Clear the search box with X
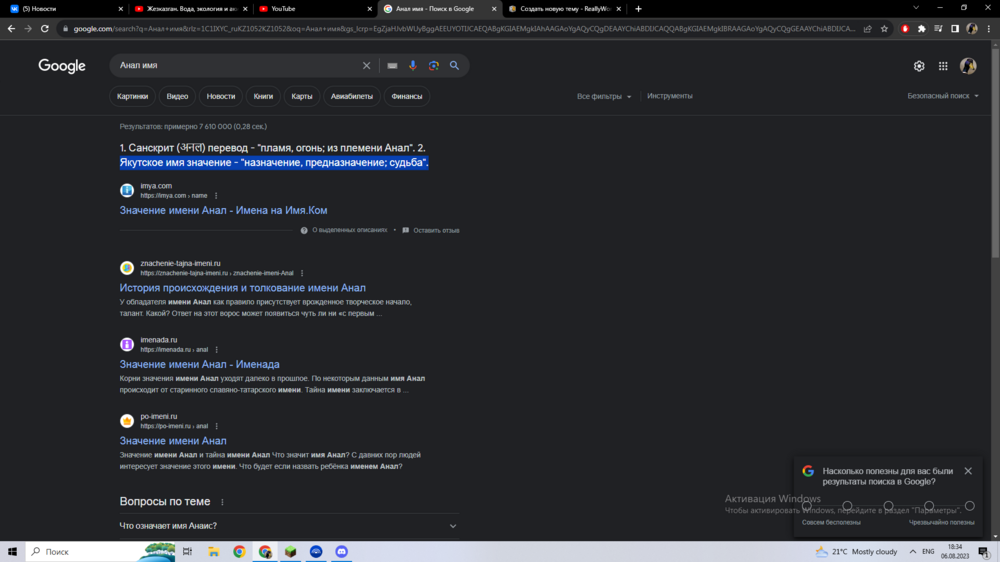 tap(366, 66)
